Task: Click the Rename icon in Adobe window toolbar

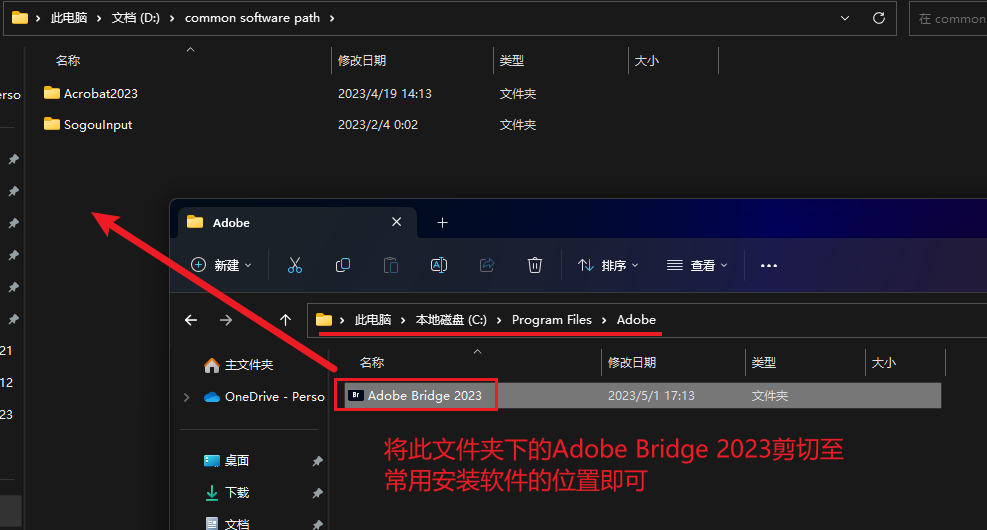Action: click(x=439, y=265)
